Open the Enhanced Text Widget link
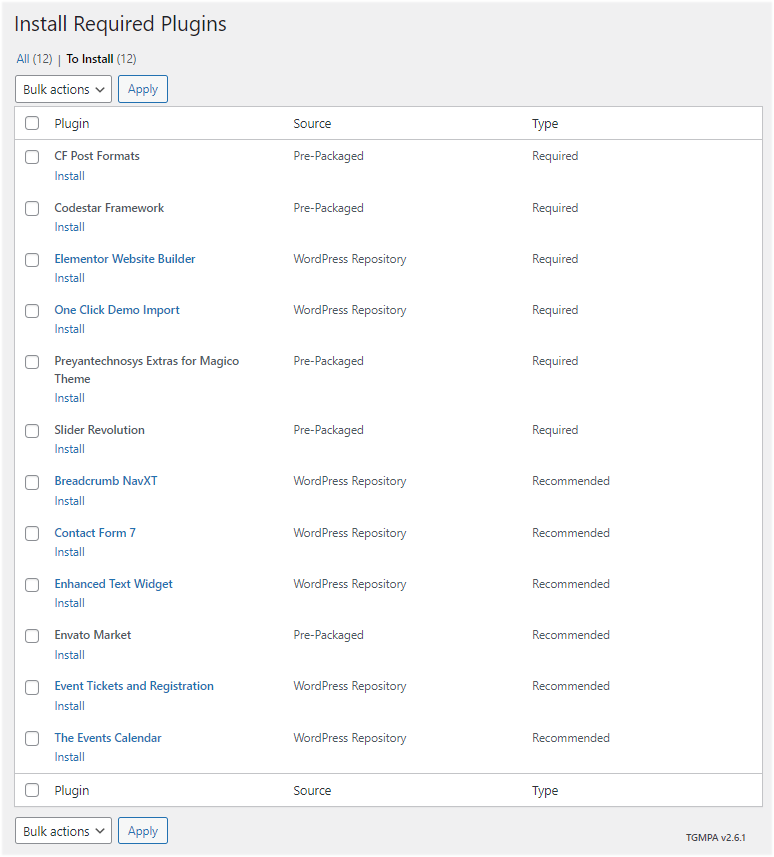 [113, 584]
